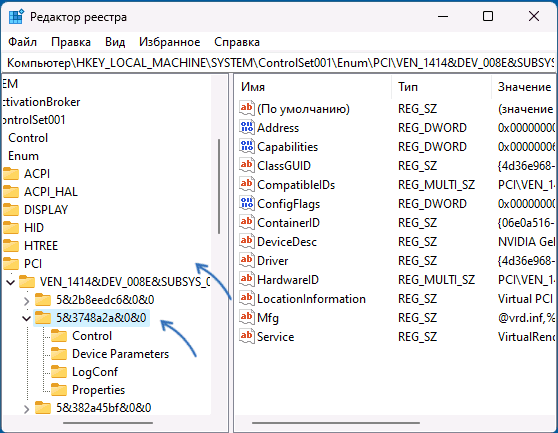Click the HardwareID value icon

coord(247,280)
